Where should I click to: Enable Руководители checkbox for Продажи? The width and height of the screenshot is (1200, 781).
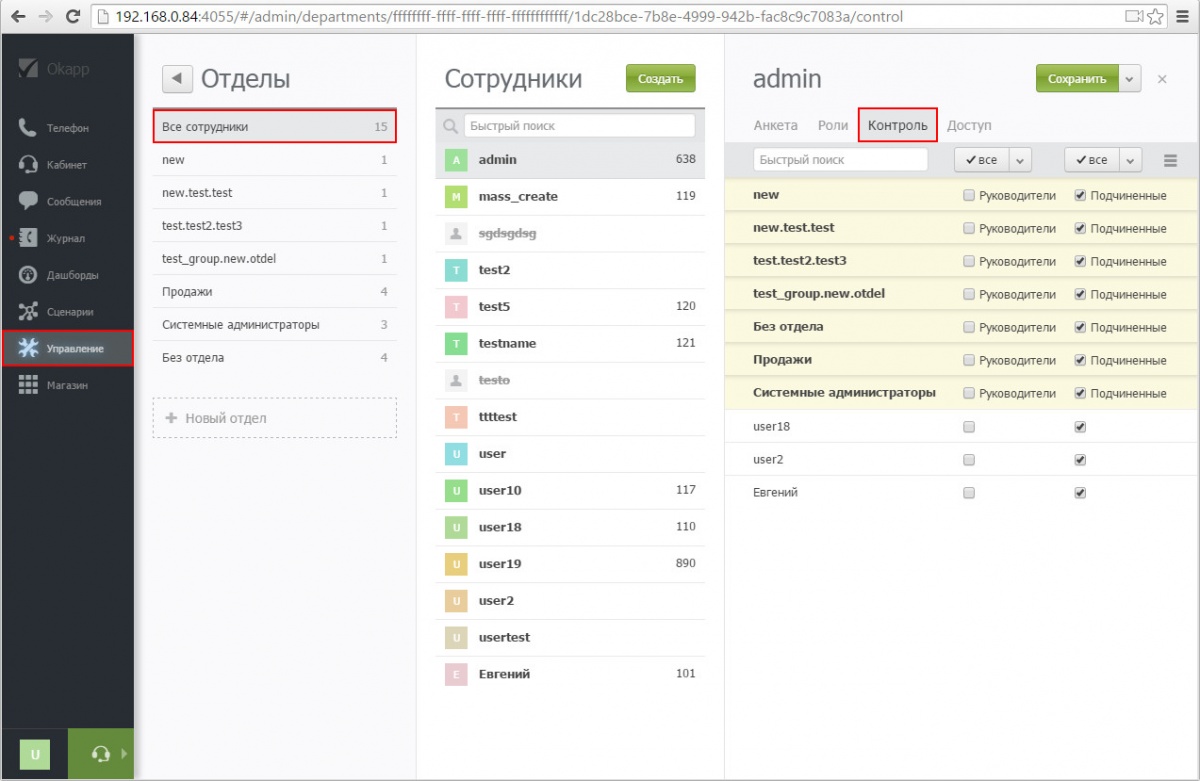click(968, 360)
